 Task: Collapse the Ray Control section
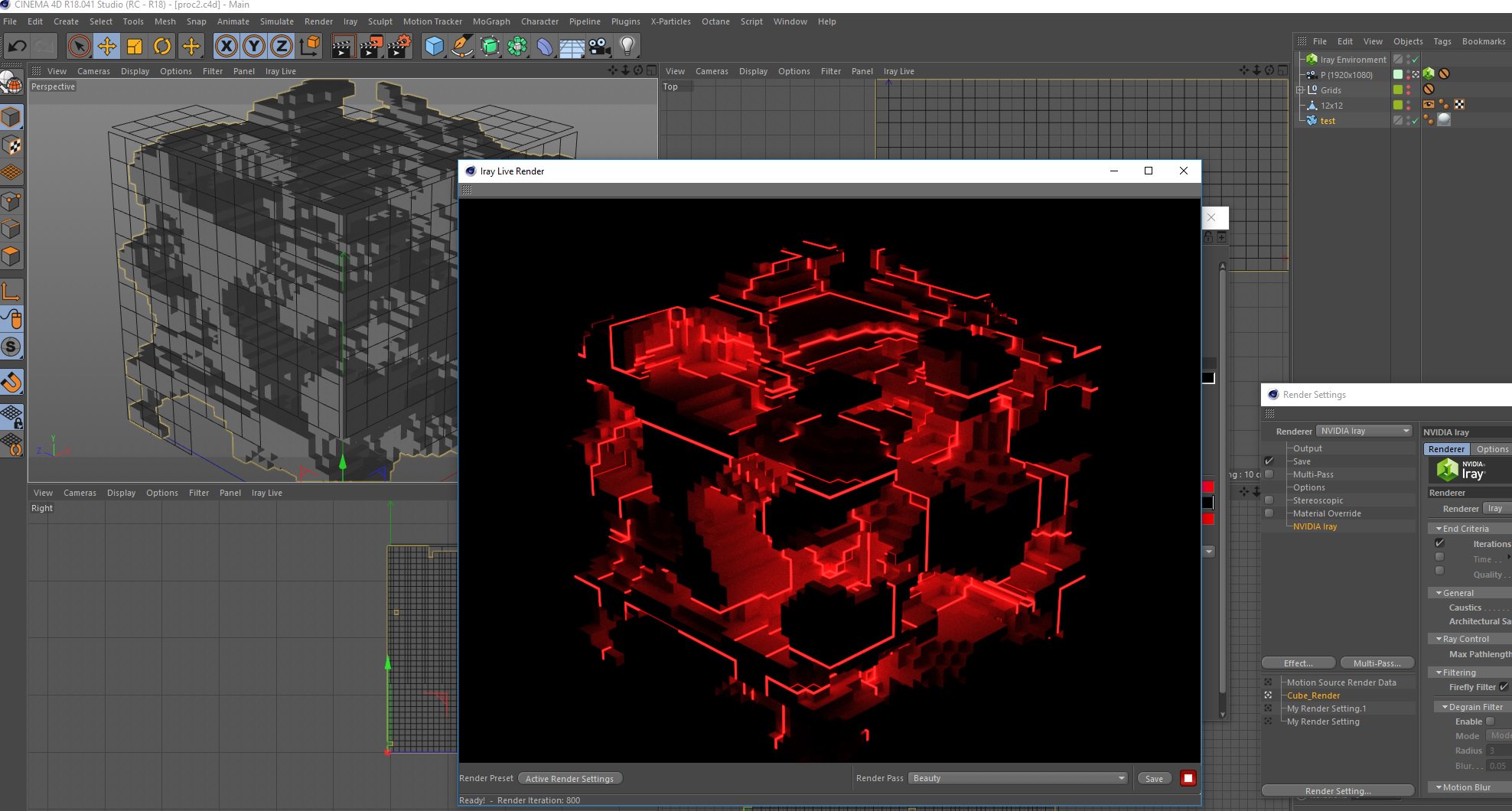pos(1439,639)
